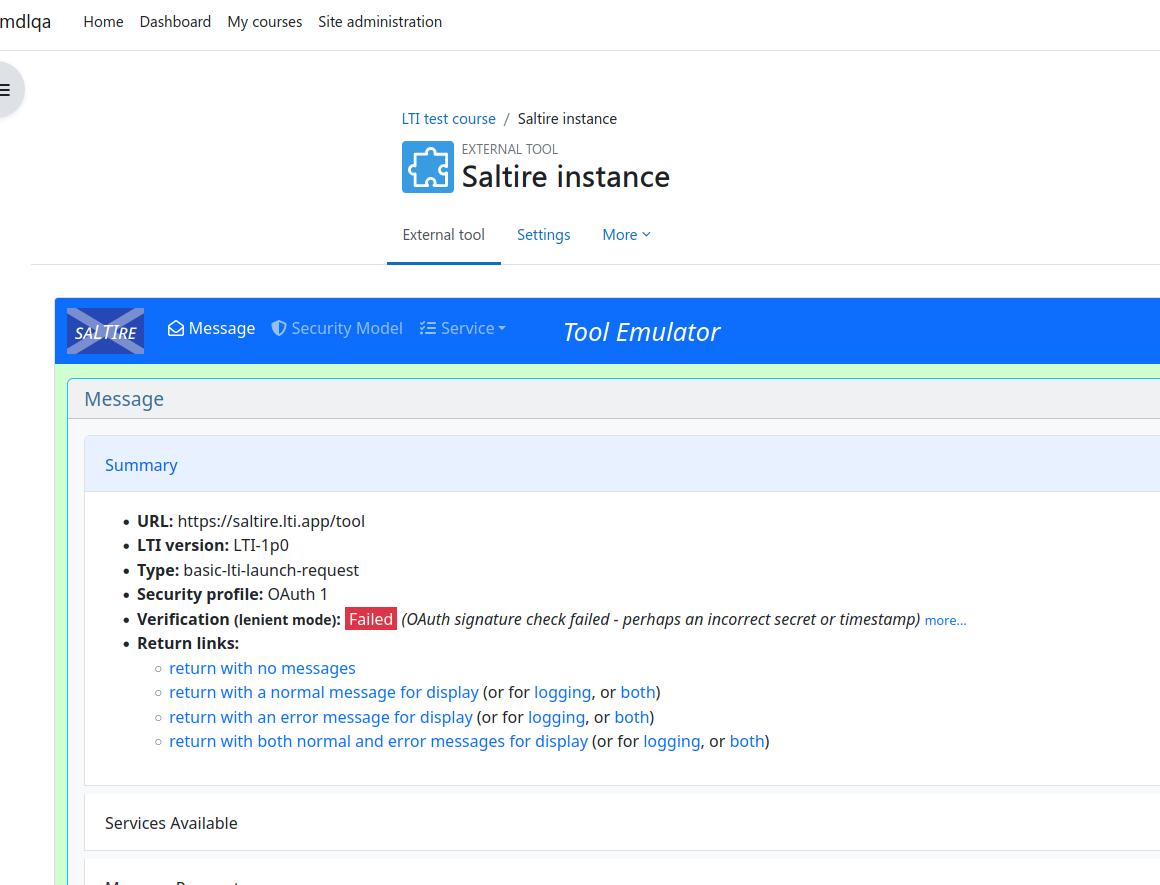The width and height of the screenshot is (1160, 885).
Task: Click return with an error message for display
Action: coord(320,717)
